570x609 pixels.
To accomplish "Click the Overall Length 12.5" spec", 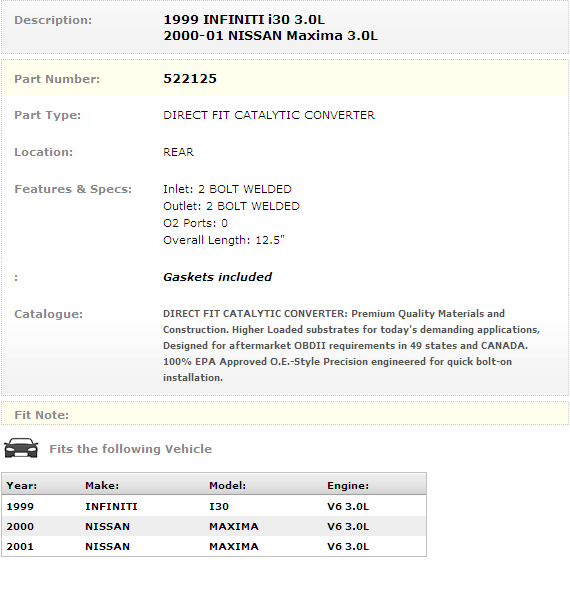I will tap(224, 240).
